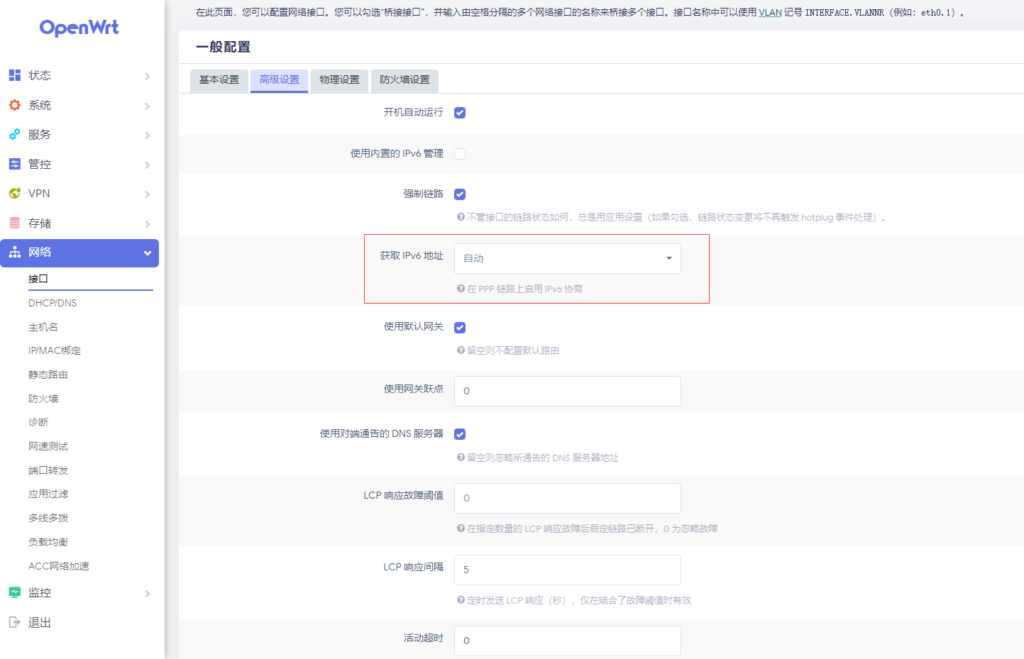Click the 监控 (Monitor) sidebar icon
This screenshot has height=659, width=1024.
(x=14, y=593)
